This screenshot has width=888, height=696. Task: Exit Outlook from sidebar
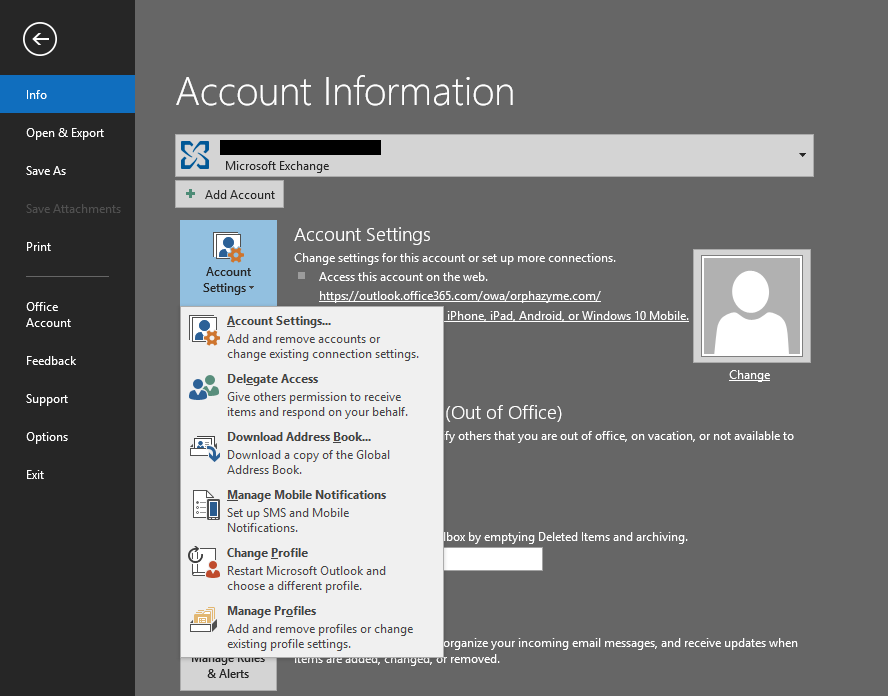tap(67, 474)
